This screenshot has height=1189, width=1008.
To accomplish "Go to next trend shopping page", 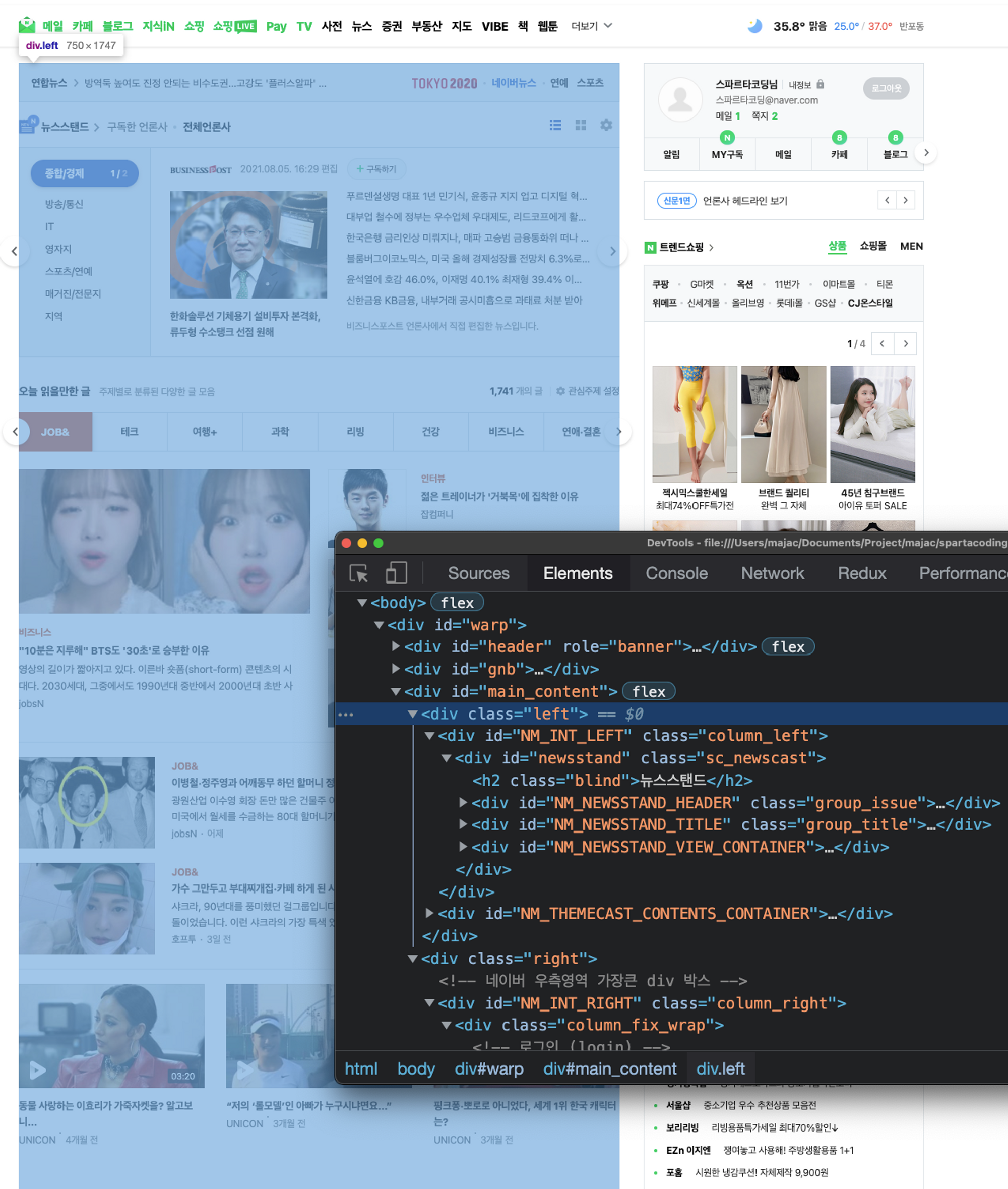I will (906, 343).
